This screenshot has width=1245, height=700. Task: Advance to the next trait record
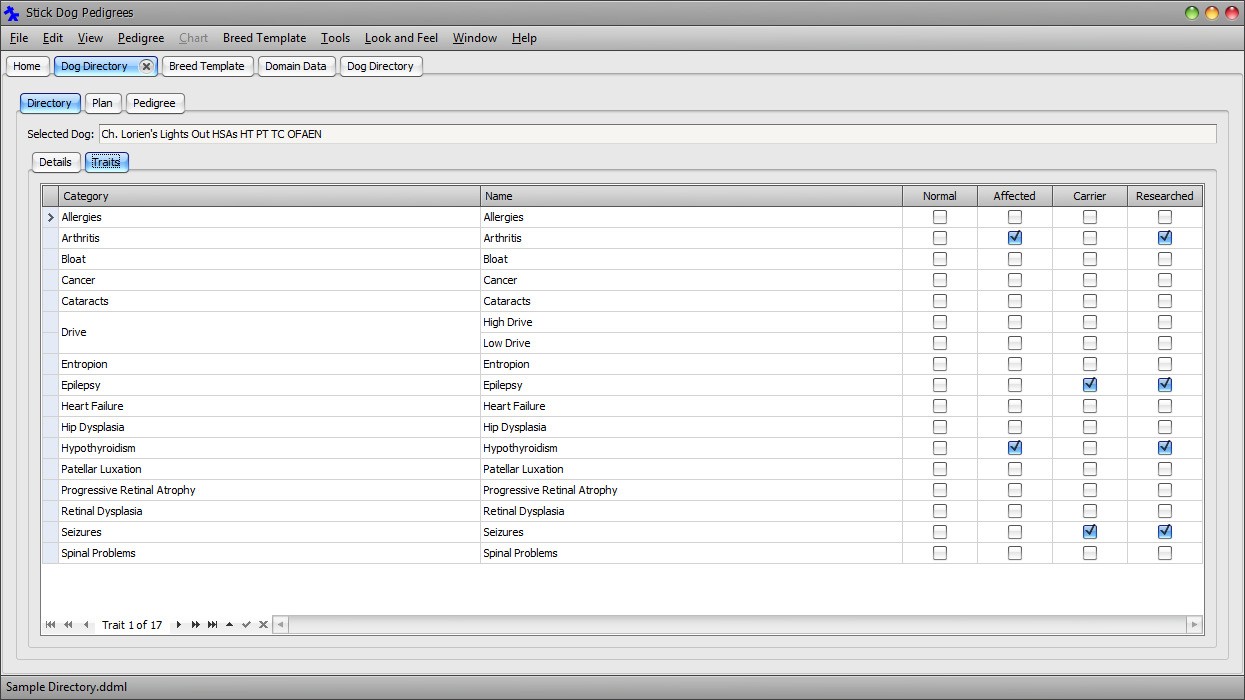coord(178,624)
